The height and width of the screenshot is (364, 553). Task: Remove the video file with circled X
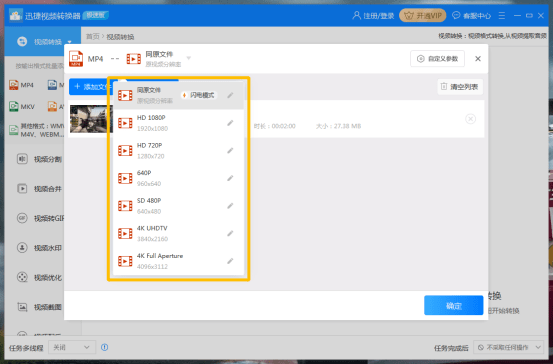click(x=470, y=119)
